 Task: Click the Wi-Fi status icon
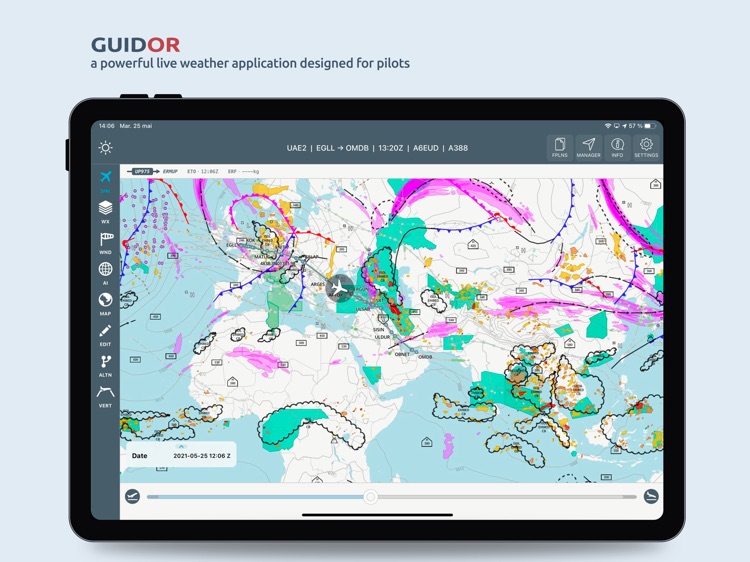tap(608, 126)
